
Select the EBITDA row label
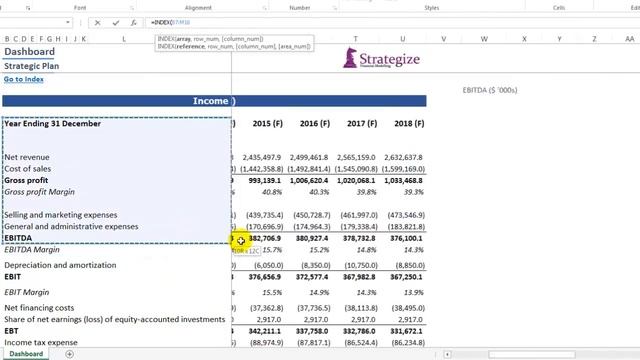pyautogui.click(x=18, y=238)
